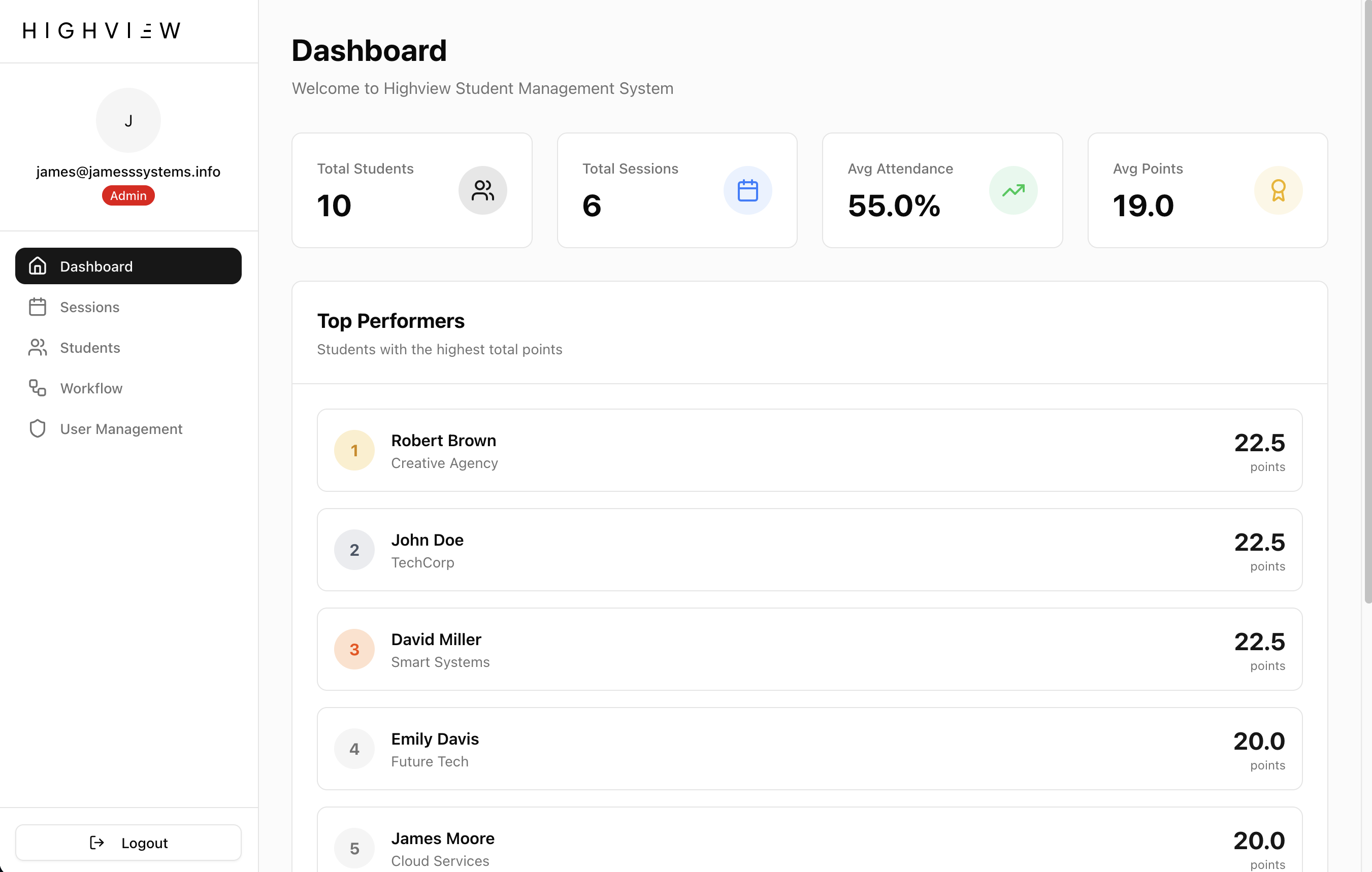This screenshot has width=1372, height=872.
Task: Click the rank 2 badge for John Doe
Action: (354, 550)
